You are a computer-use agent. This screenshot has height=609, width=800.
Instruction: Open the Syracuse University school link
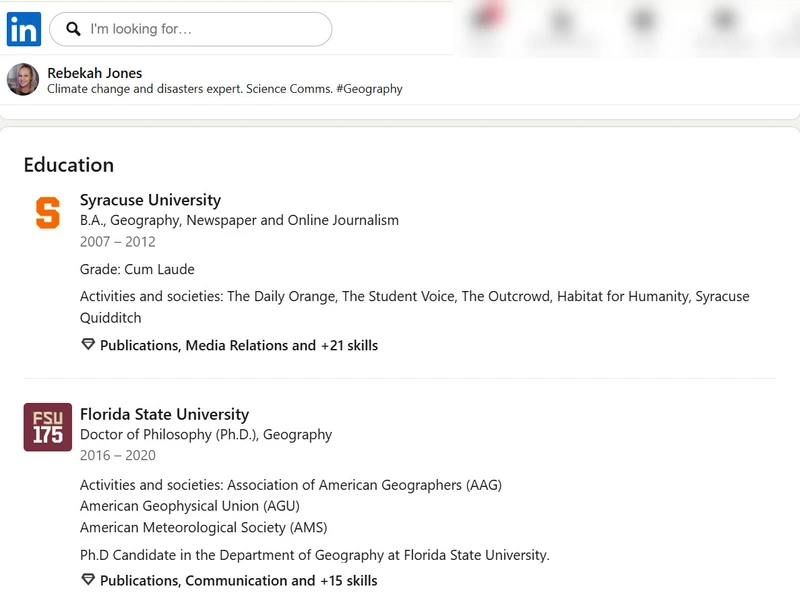(x=151, y=200)
